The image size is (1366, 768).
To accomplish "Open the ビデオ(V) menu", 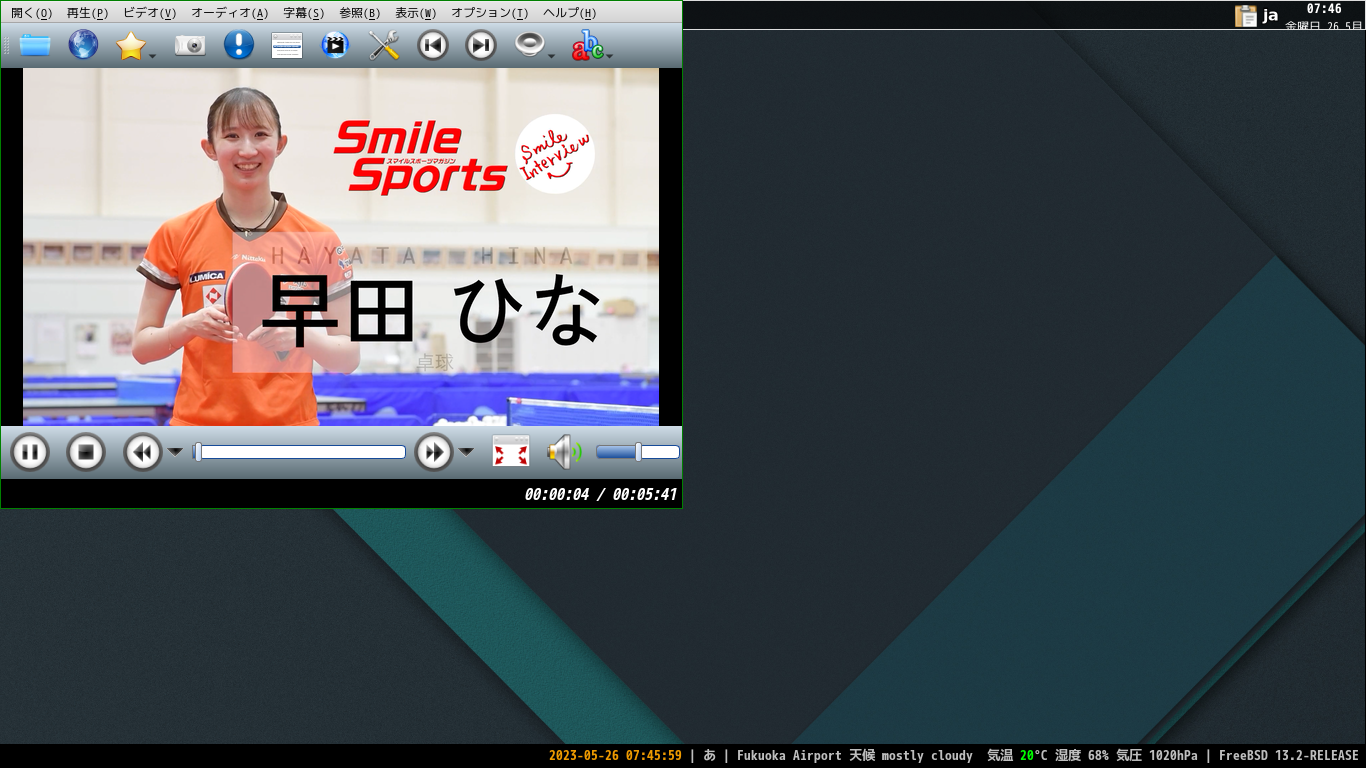I will pyautogui.click(x=149, y=13).
